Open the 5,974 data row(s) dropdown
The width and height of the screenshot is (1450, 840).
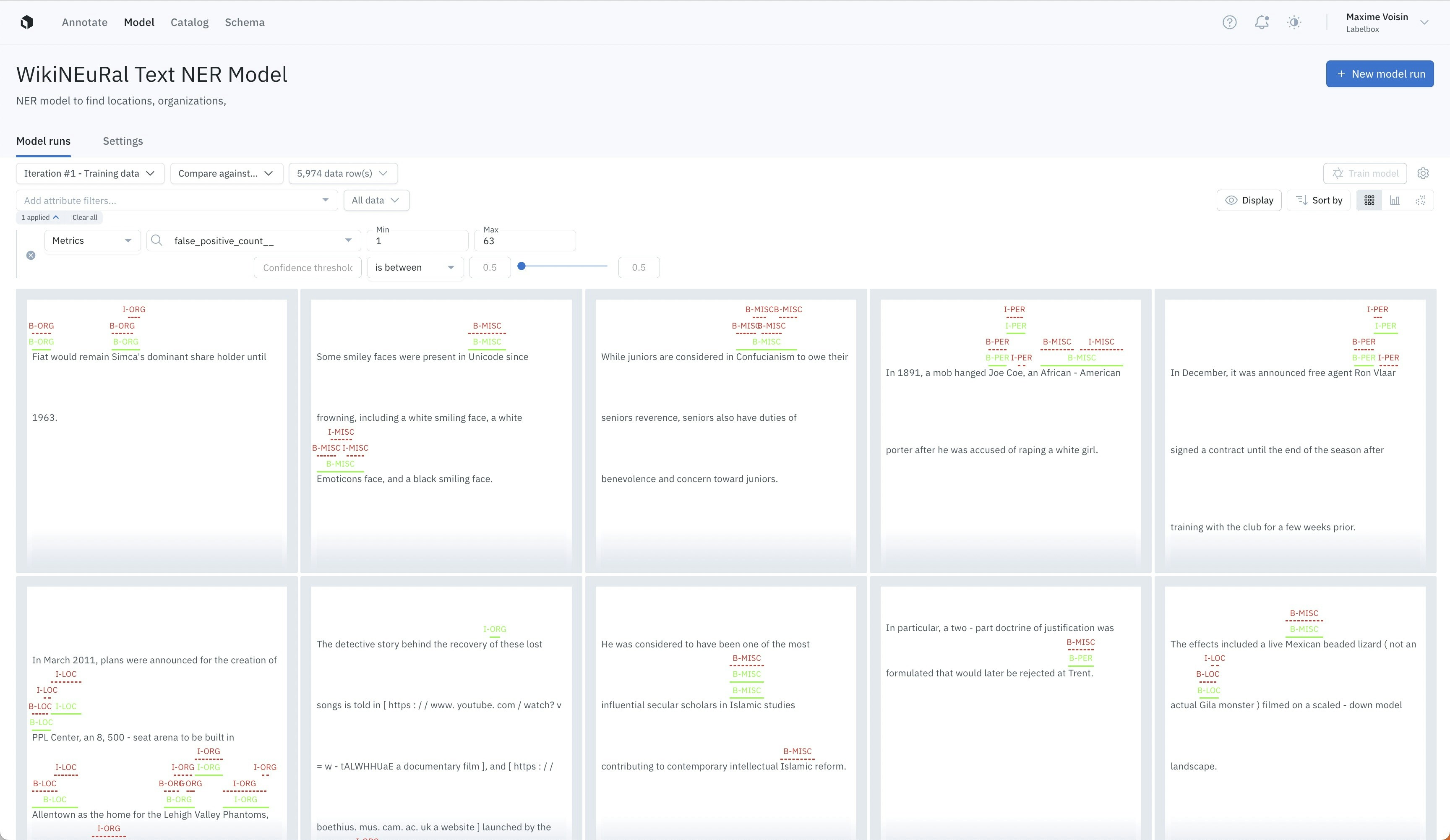[x=343, y=173]
